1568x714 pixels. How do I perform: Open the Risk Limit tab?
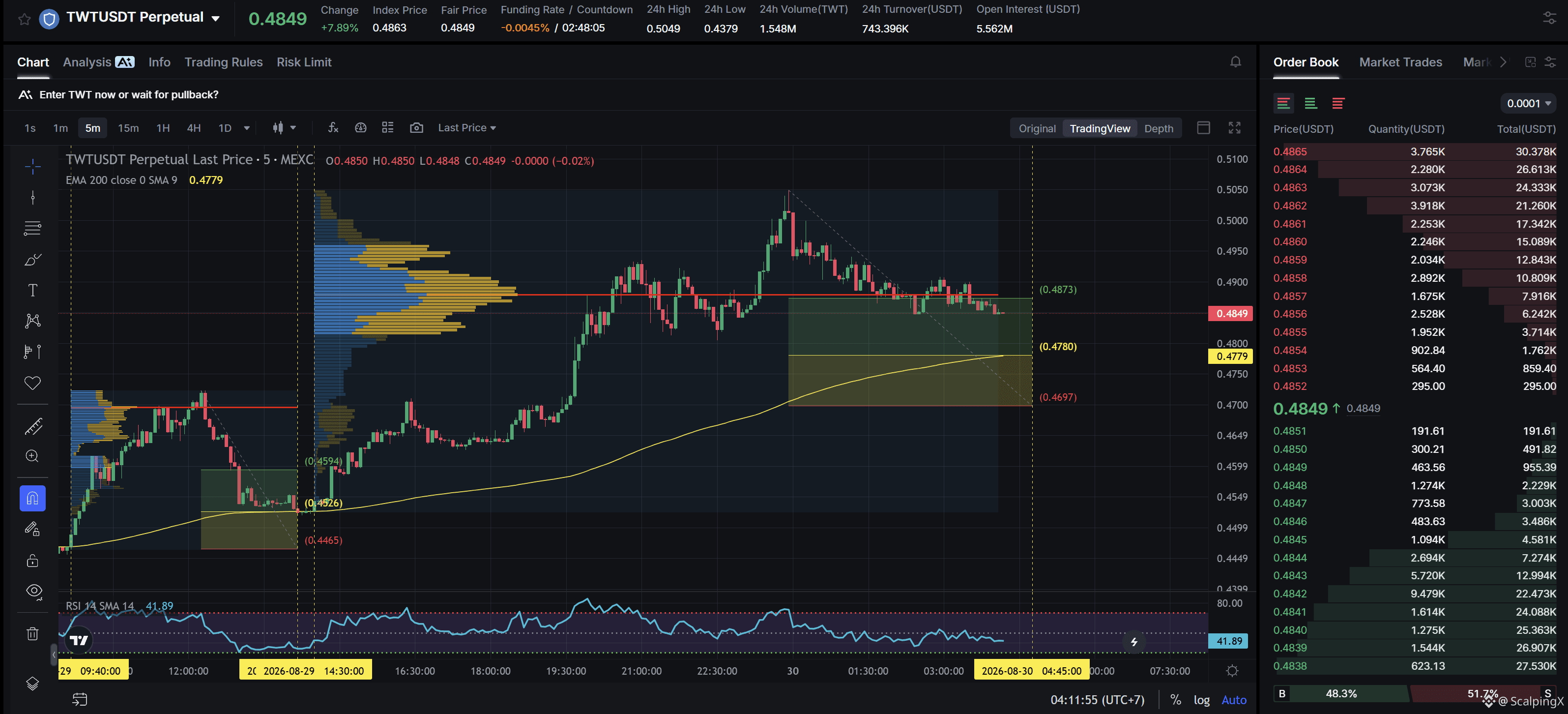(304, 62)
